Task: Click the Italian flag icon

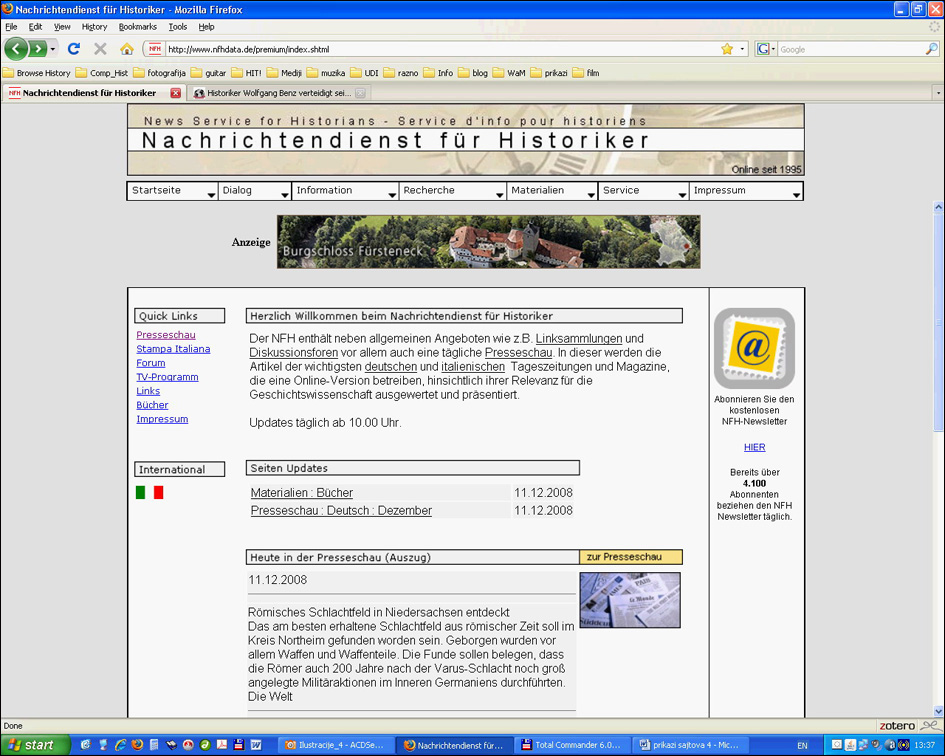Action: [149, 493]
